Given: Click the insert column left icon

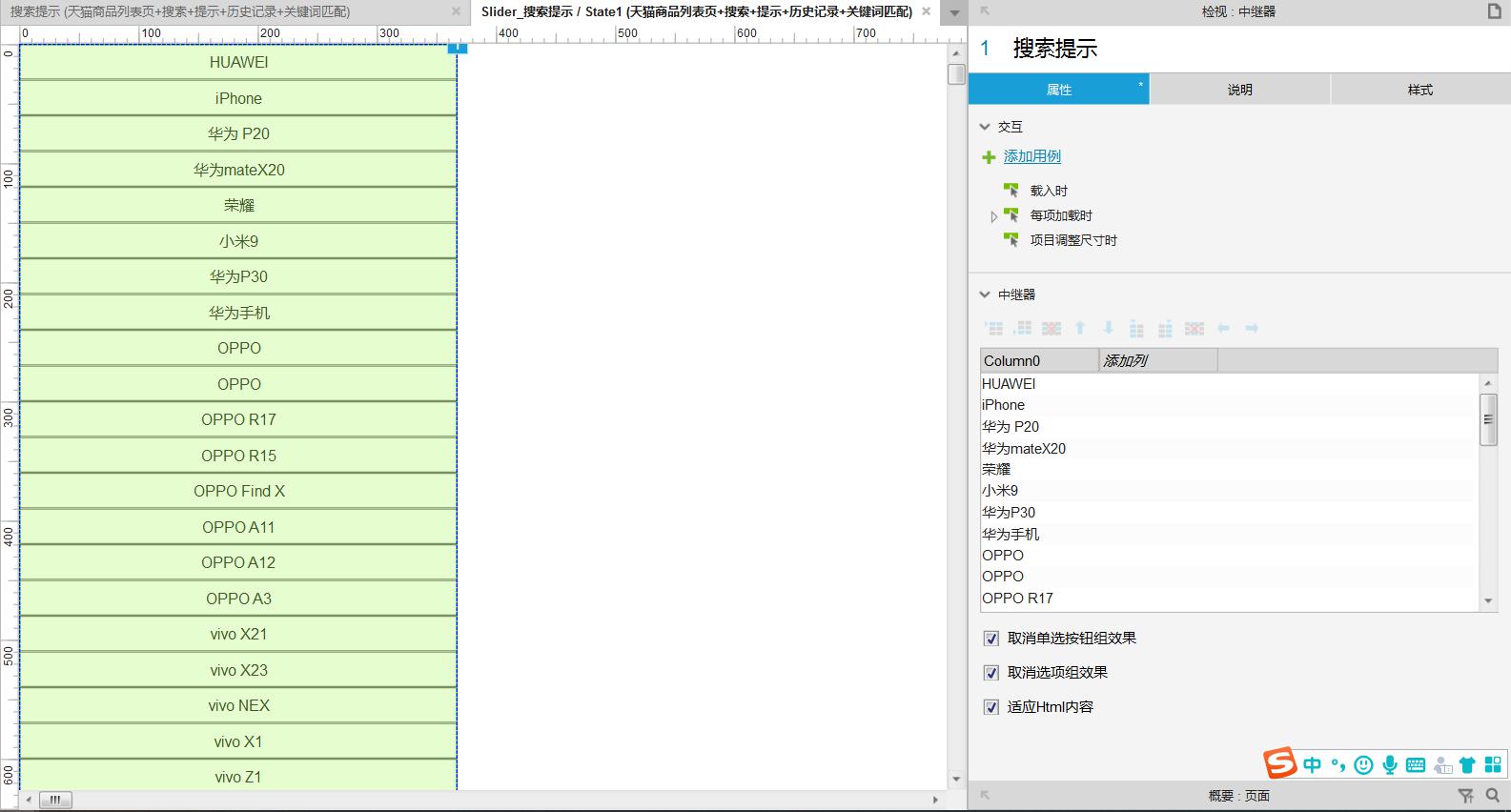Looking at the screenshot, I should point(1136,328).
